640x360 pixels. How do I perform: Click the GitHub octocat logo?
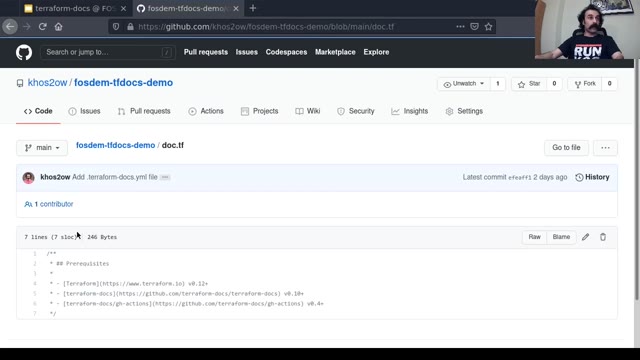pos(24,52)
